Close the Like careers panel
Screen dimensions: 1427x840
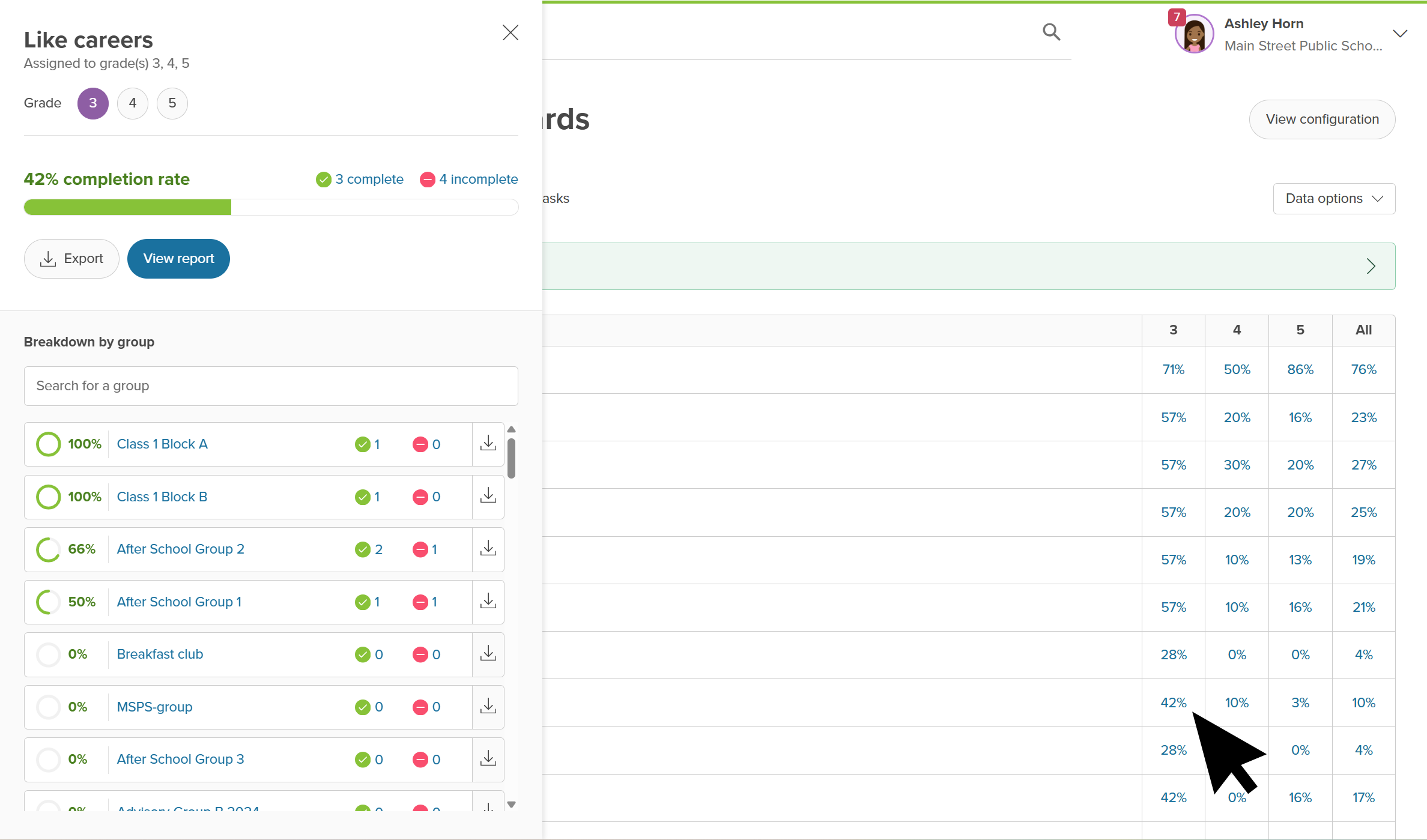[510, 32]
